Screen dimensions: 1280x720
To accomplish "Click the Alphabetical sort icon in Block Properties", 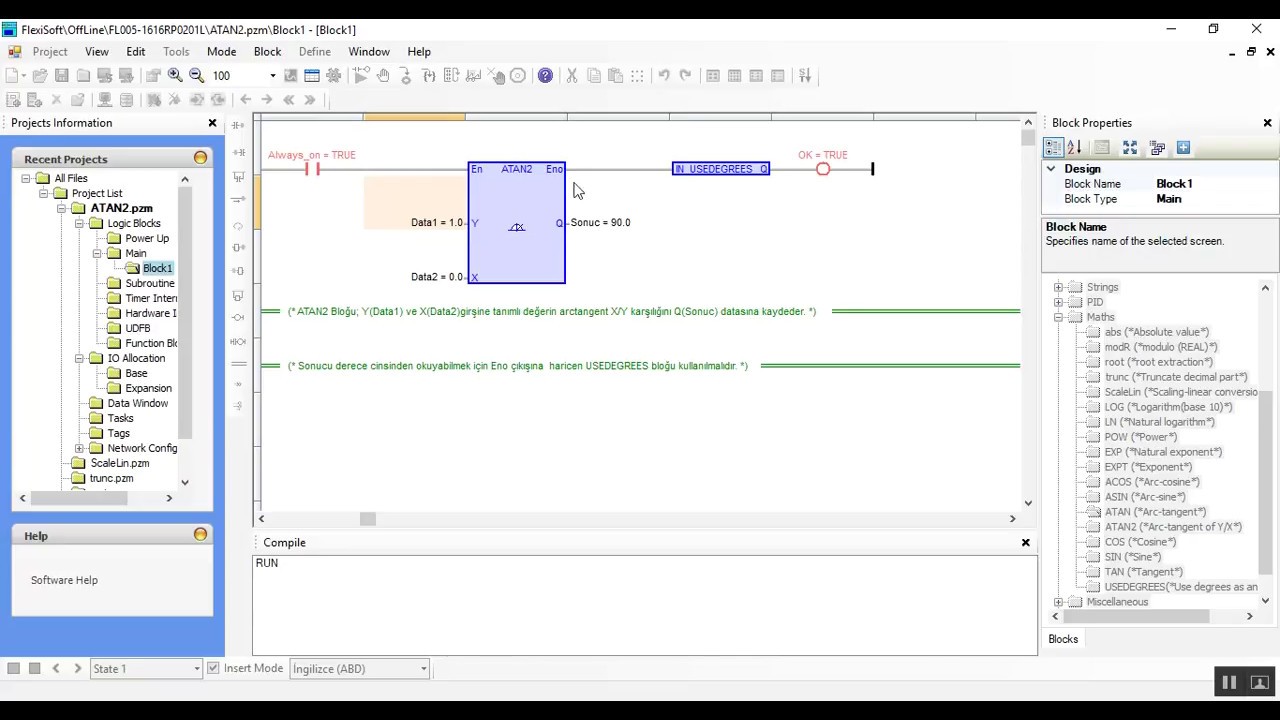I will pyautogui.click(x=1074, y=148).
